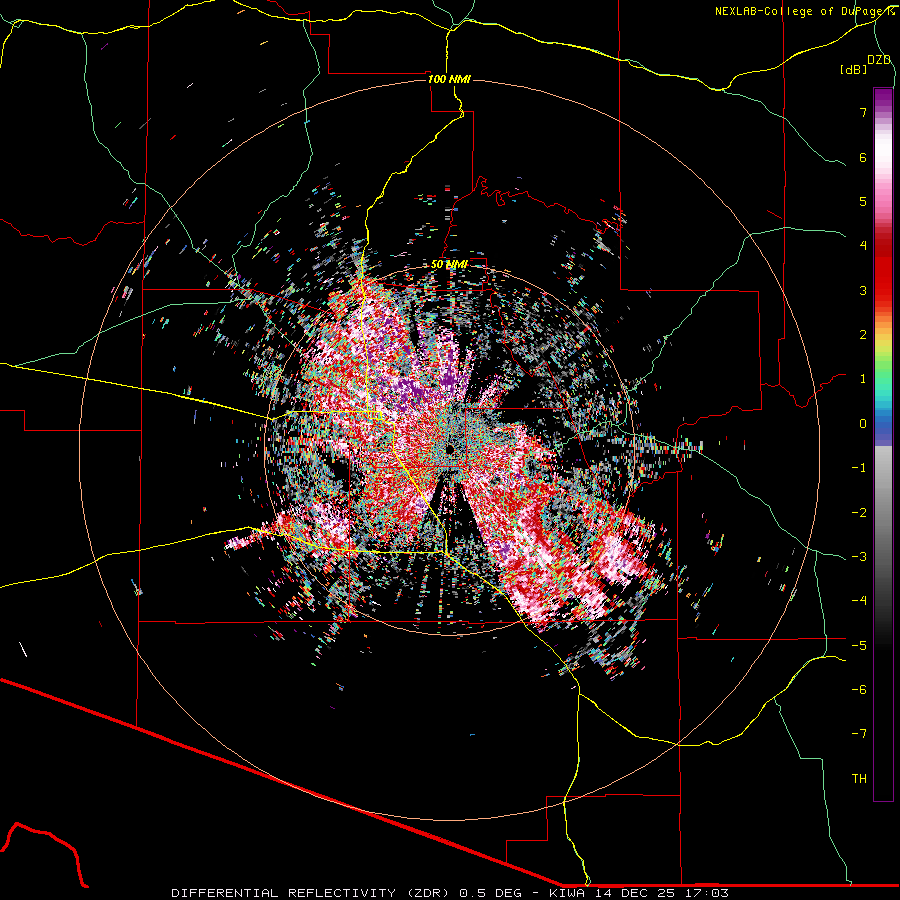The width and height of the screenshot is (900, 900).
Task: Click the 50 NMI range ring label
Action: pos(449,265)
